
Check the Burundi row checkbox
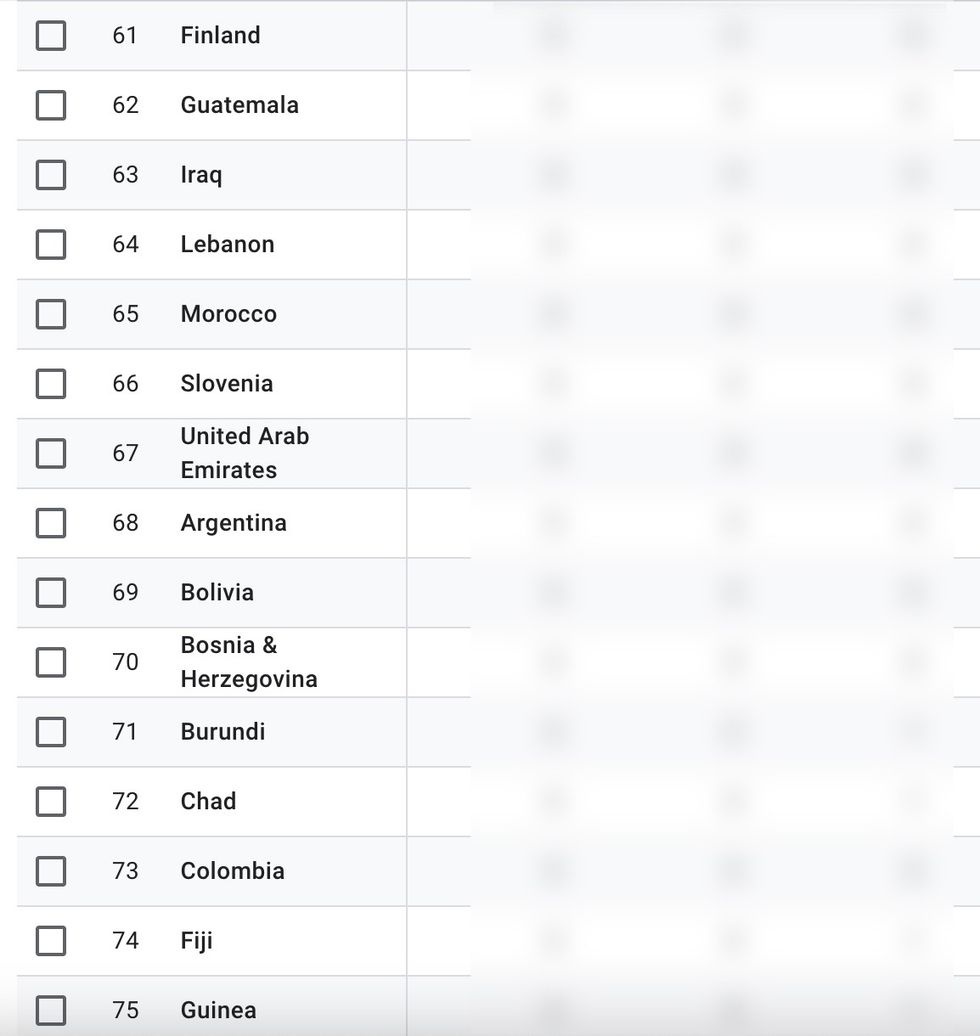click(x=51, y=732)
